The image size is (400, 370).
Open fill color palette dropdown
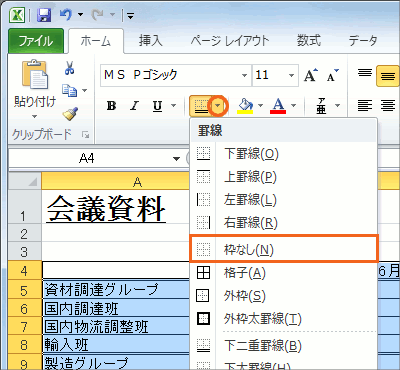point(260,106)
